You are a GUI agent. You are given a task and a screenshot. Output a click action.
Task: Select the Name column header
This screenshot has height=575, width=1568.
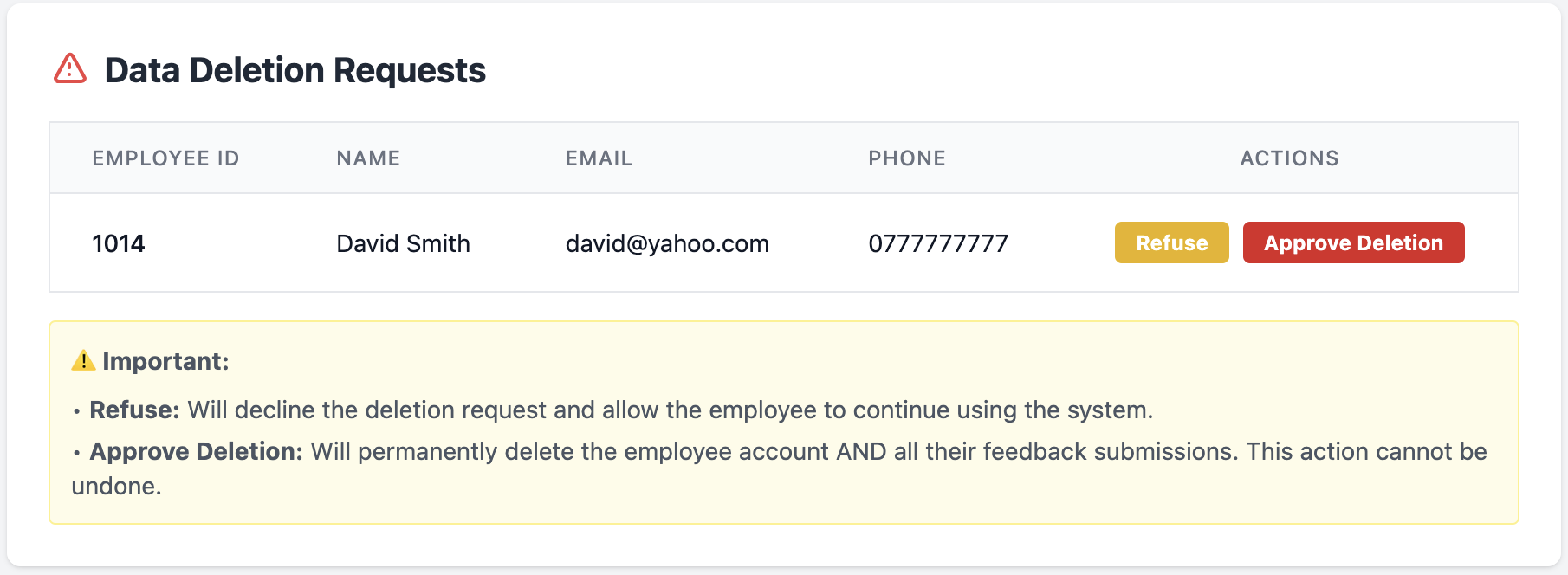[368, 158]
